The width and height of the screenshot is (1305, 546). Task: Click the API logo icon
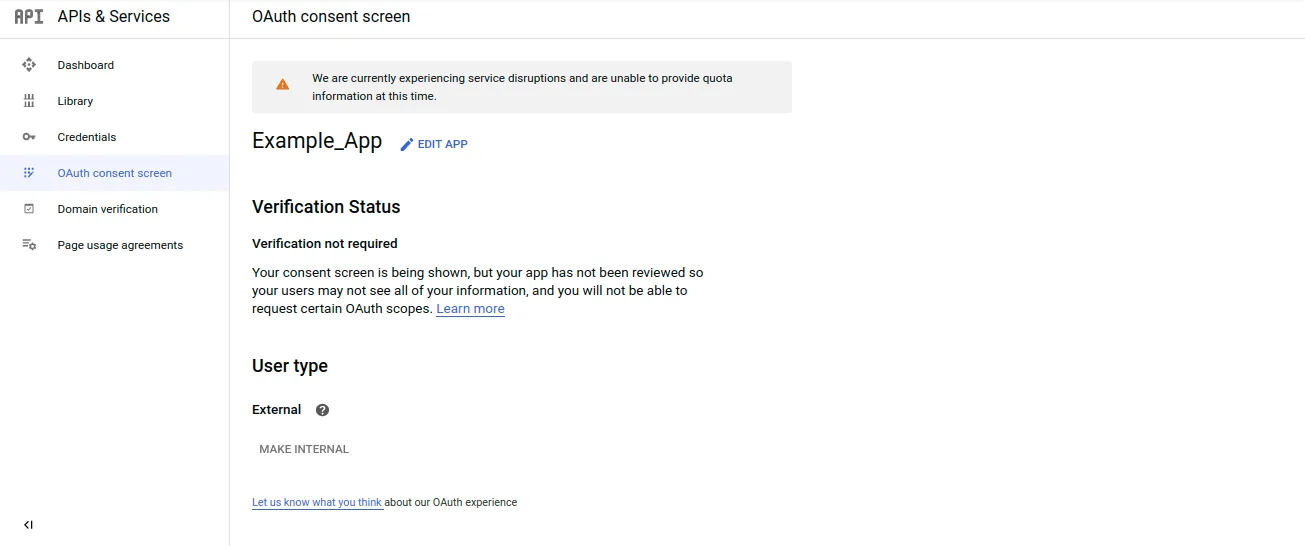pos(29,16)
